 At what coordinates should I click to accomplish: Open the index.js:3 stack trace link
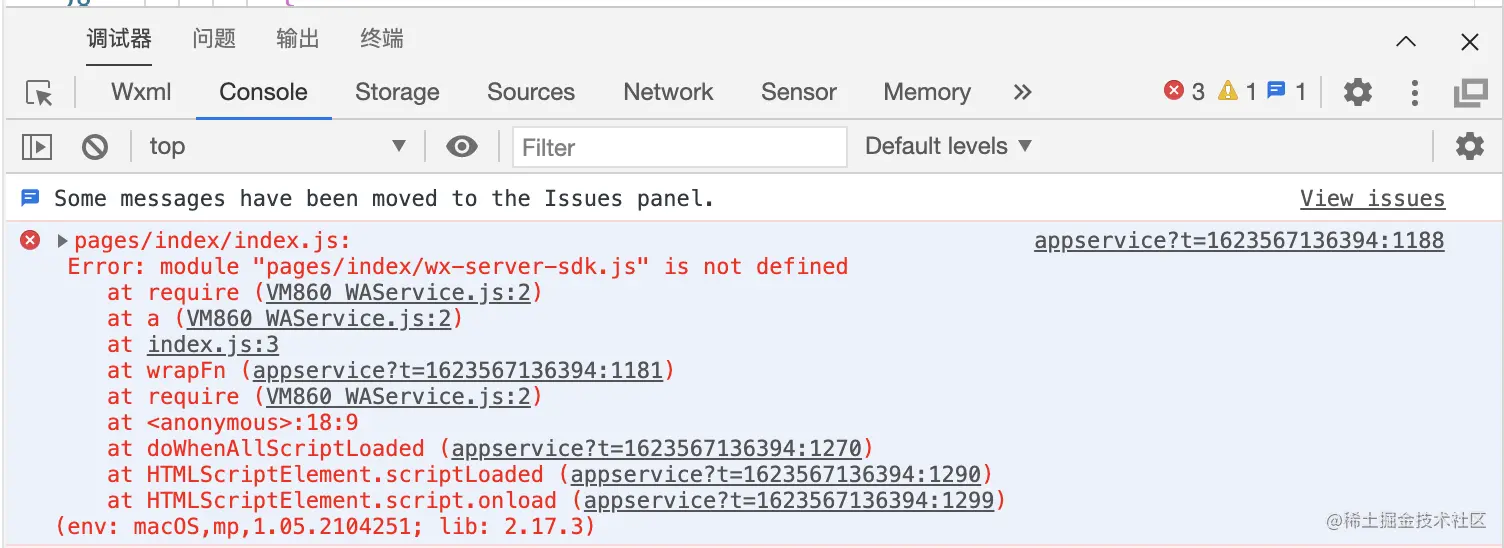click(x=213, y=345)
